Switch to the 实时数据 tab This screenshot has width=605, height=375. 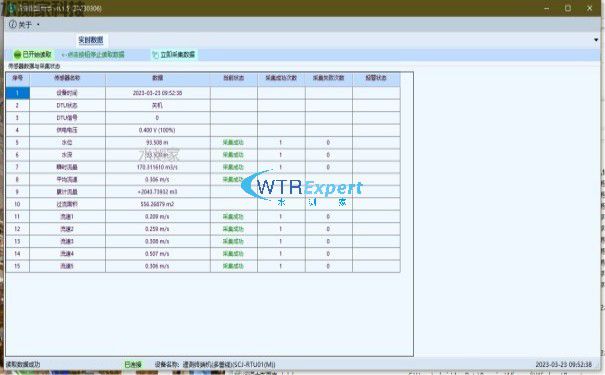(x=91, y=40)
